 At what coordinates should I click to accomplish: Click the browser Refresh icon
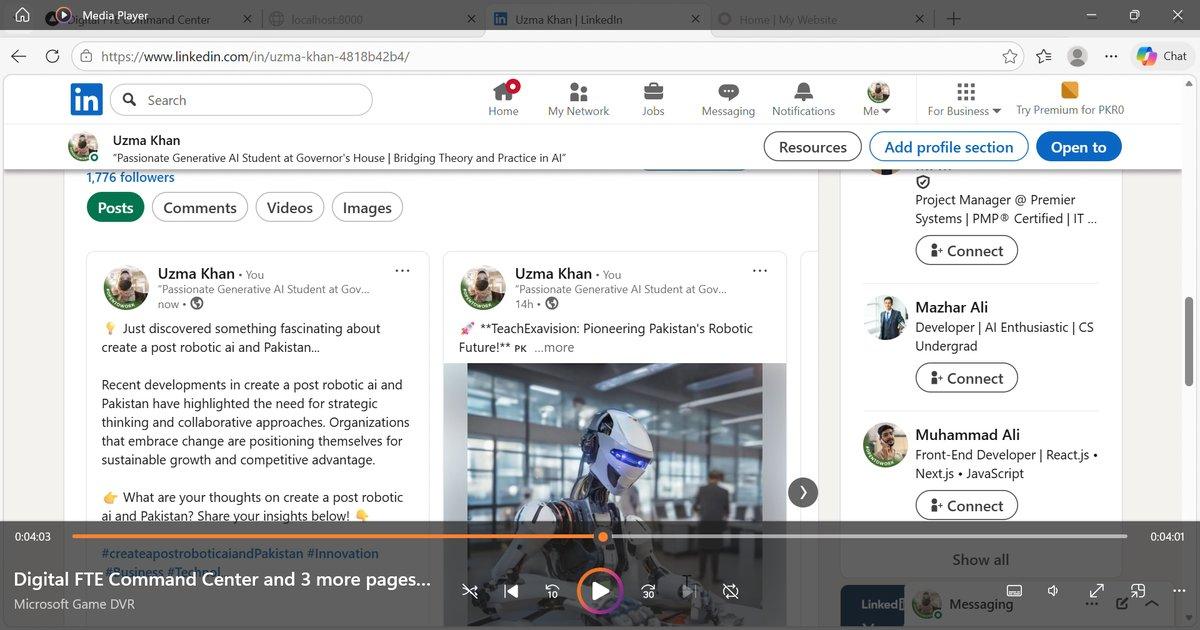click(52, 56)
